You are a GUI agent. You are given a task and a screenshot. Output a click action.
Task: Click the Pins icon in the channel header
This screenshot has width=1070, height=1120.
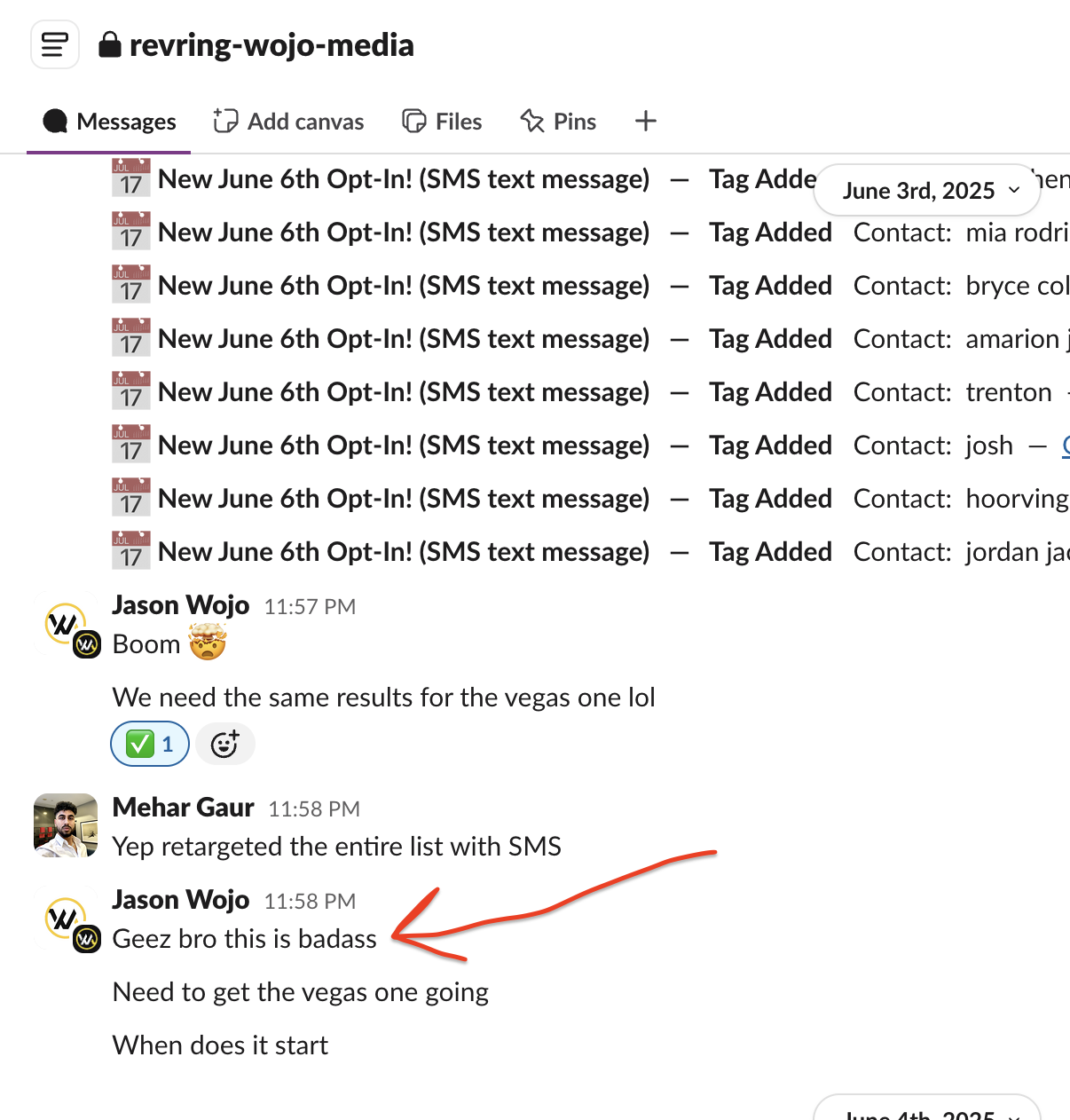click(531, 121)
